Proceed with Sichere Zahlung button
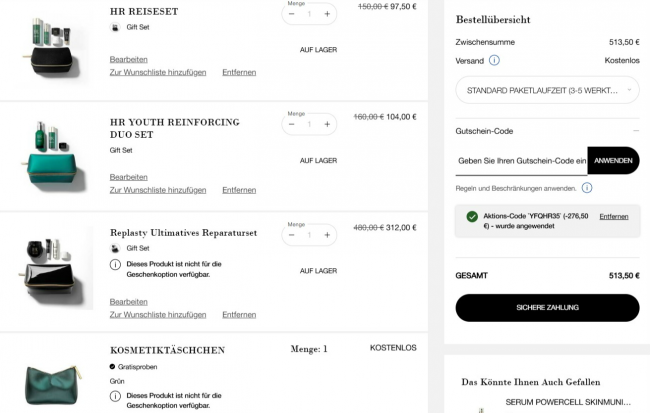 click(x=547, y=308)
